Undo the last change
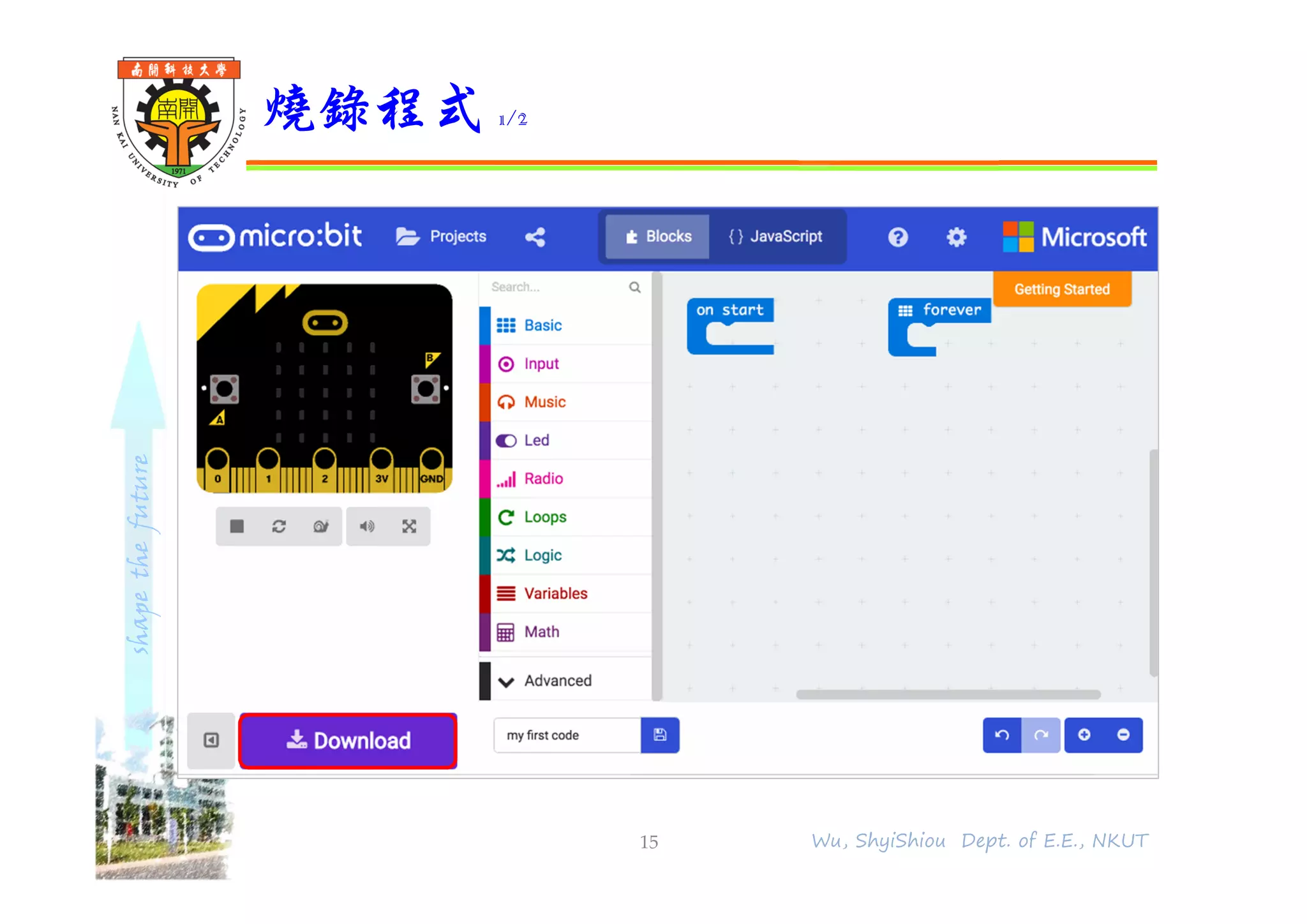1307x924 pixels. click(1002, 735)
